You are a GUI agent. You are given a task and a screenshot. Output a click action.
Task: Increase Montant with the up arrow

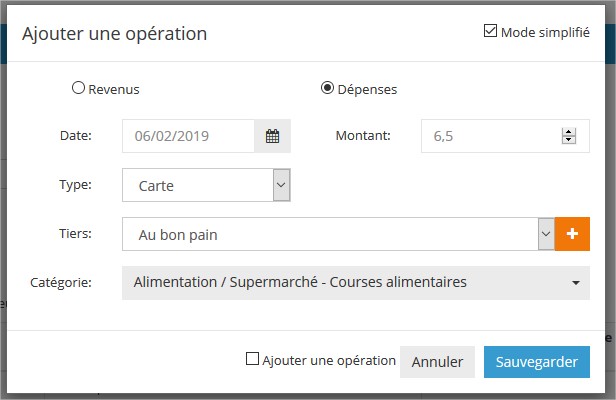(x=568, y=132)
